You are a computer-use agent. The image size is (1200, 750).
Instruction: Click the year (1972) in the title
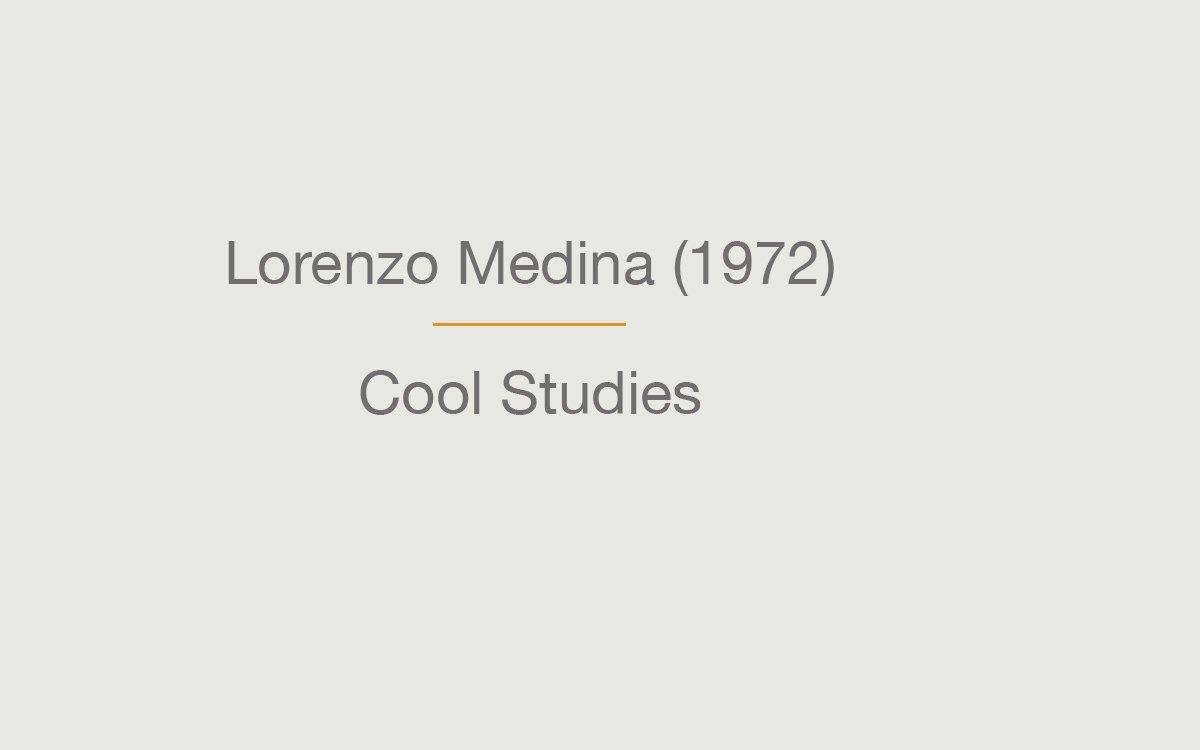[x=754, y=266]
